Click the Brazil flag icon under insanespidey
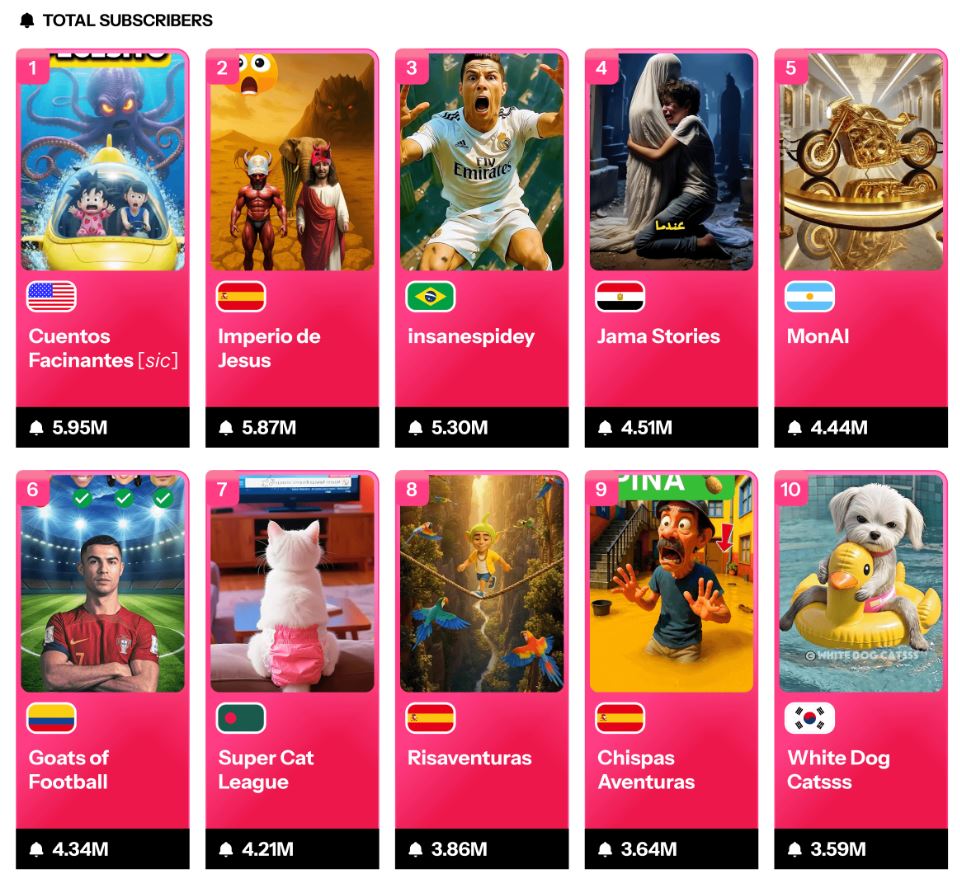Image resolution: width=960 pixels, height=880 pixels. (430, 296)
